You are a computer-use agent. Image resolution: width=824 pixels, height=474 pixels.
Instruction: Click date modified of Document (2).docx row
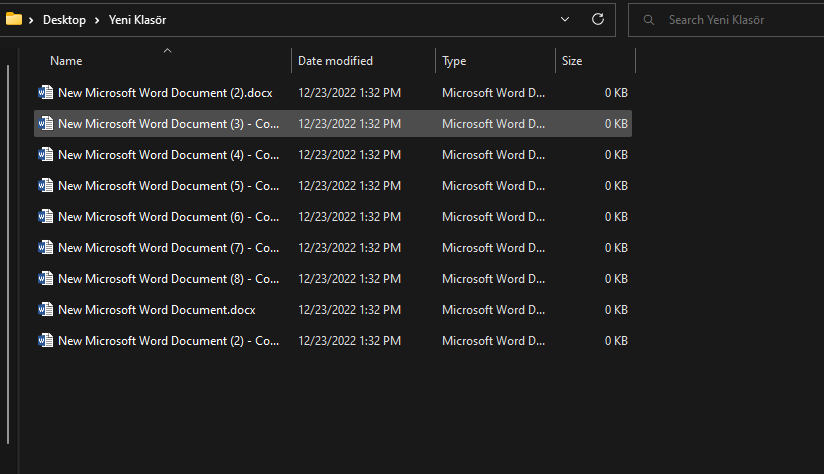click(x=349, y=92)
